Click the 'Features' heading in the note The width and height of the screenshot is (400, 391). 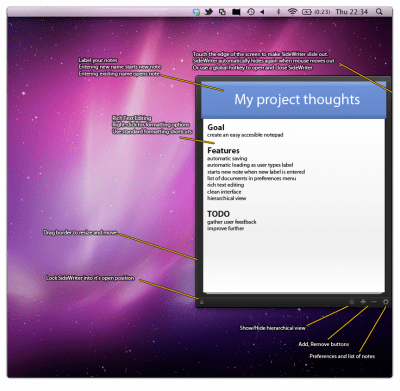223,150
